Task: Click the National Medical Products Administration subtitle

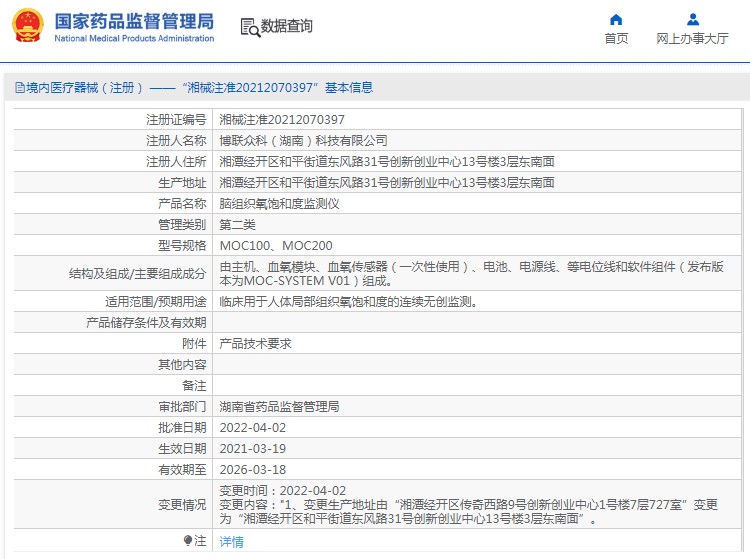Action: coord(134,38)
